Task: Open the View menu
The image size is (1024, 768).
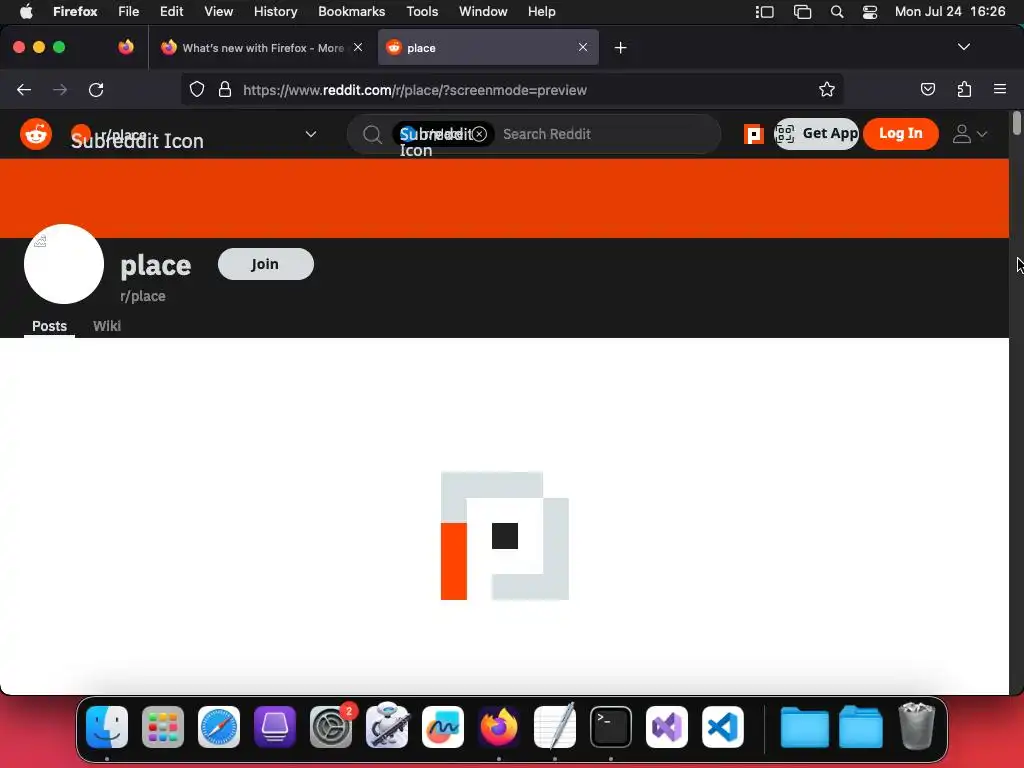Action: (218, 11)
